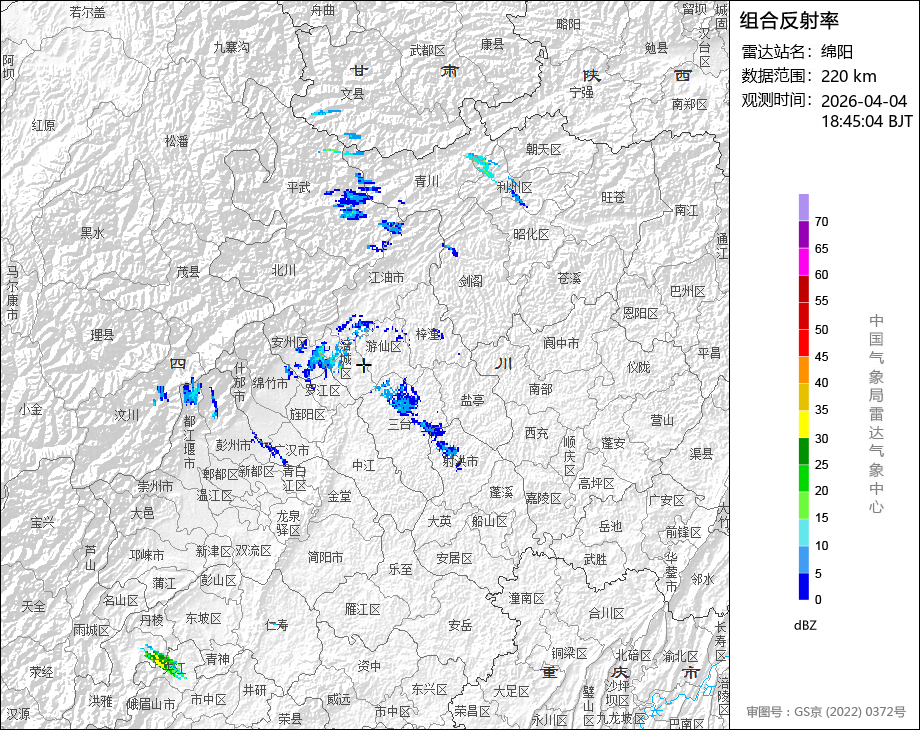Click the data range value 220 km
The width and height of the screenshot is (920, 730).
point(848,76)
